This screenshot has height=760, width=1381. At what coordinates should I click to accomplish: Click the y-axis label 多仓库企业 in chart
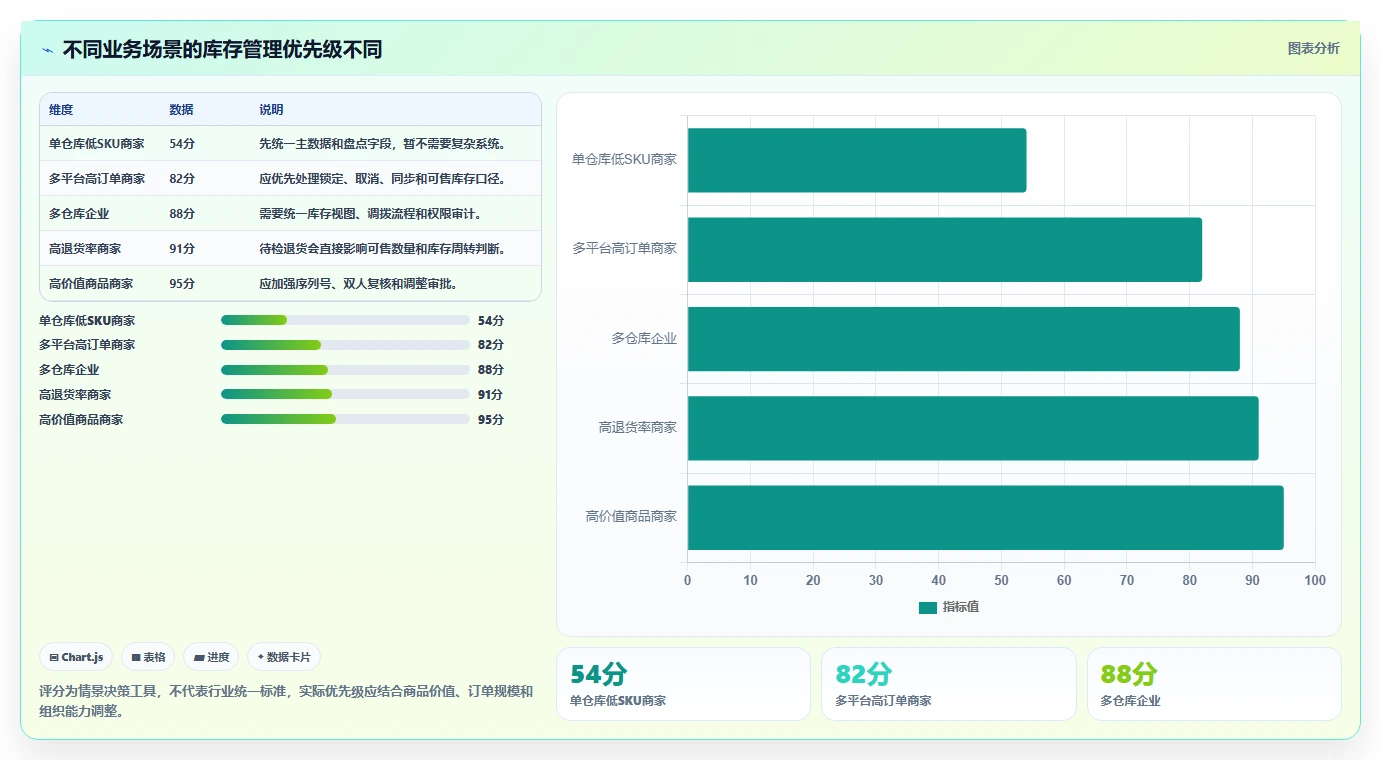point(644,339)
